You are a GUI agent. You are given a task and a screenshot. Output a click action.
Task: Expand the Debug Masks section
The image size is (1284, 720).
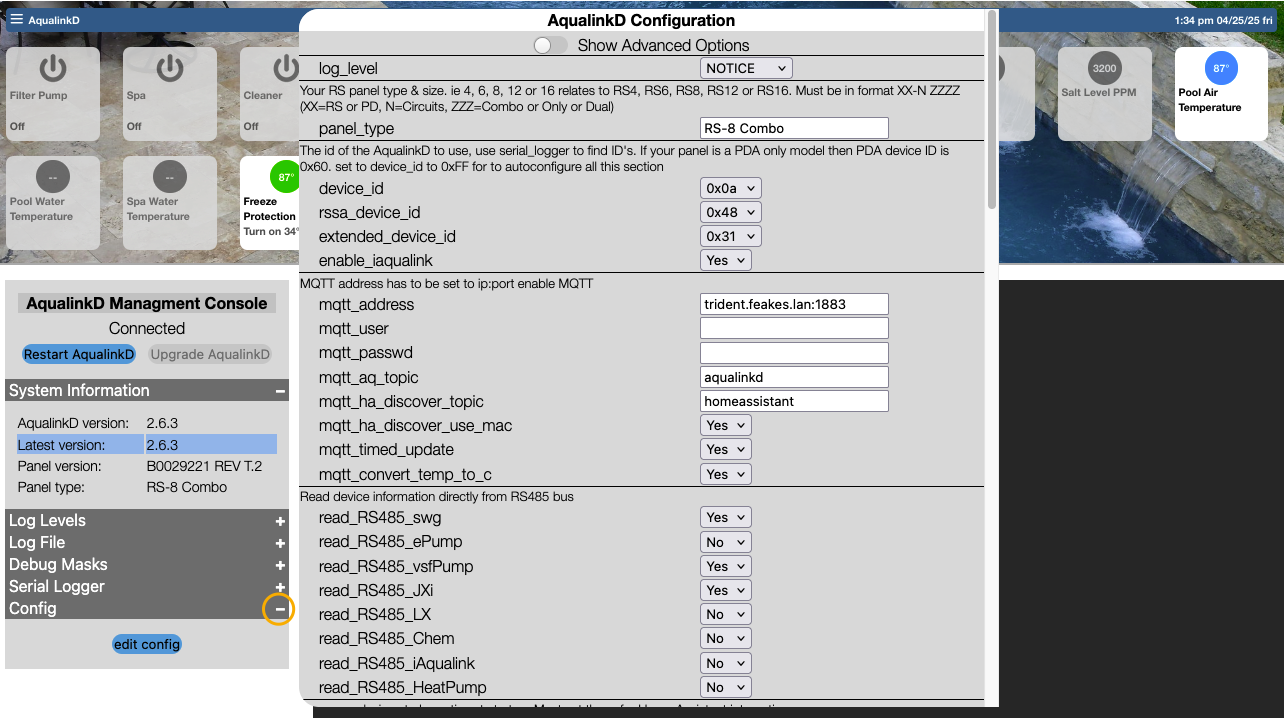[280, 565]
